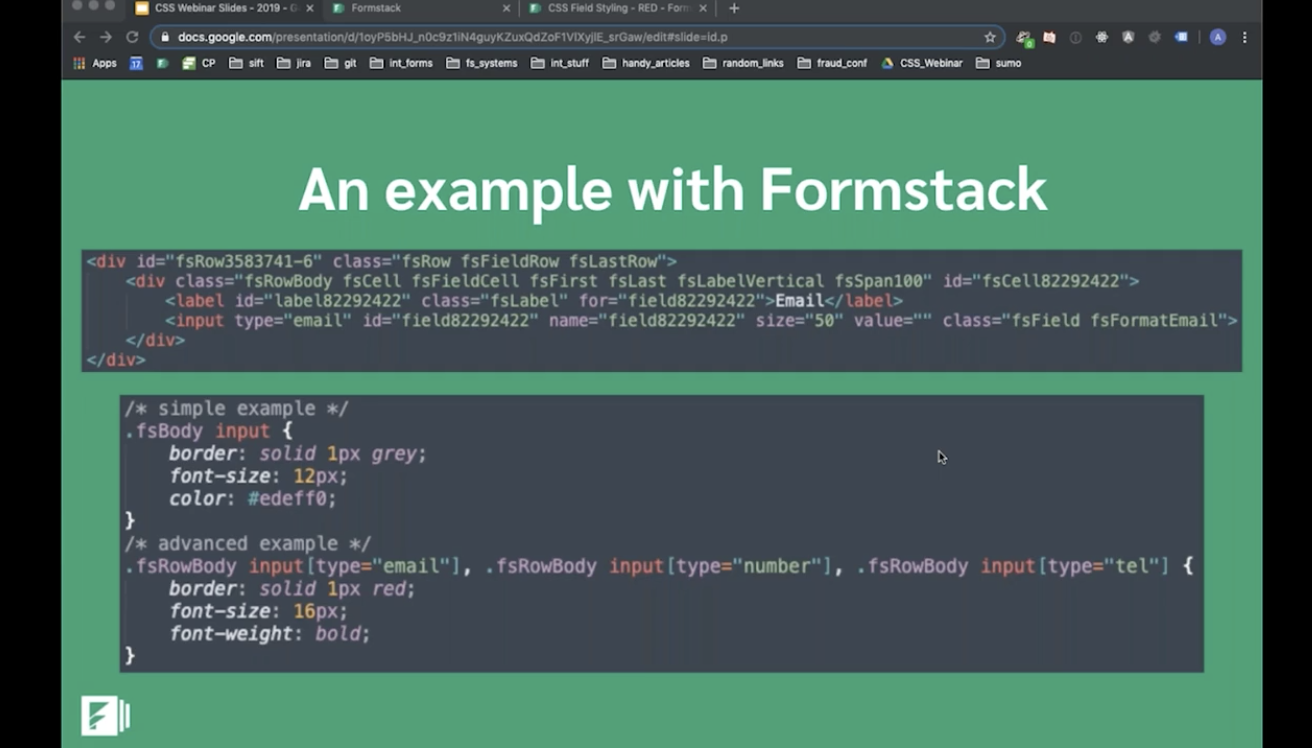1312x748 pixels.
Task: Open the blue panel extension icon
Action: 1181,37
